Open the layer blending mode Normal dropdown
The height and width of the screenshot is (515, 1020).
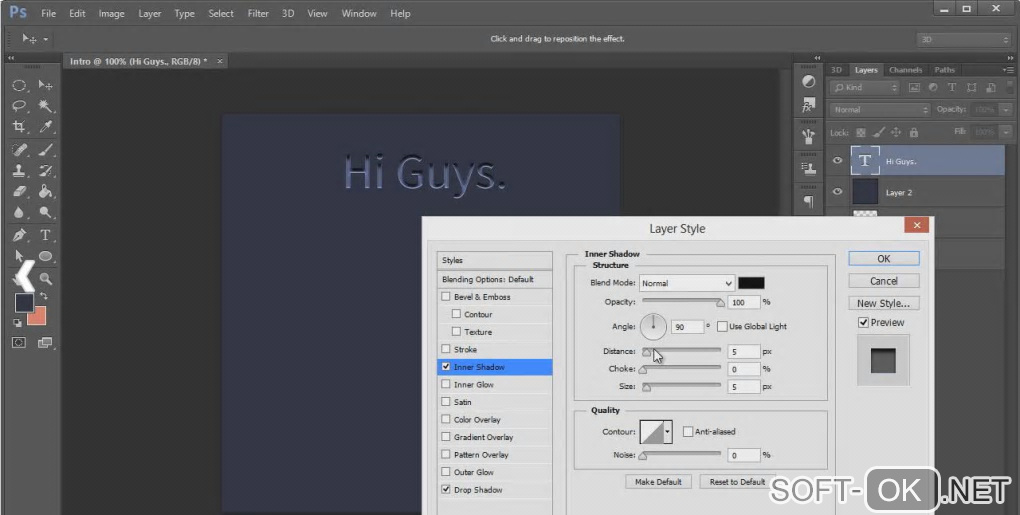tap(880, 109)
